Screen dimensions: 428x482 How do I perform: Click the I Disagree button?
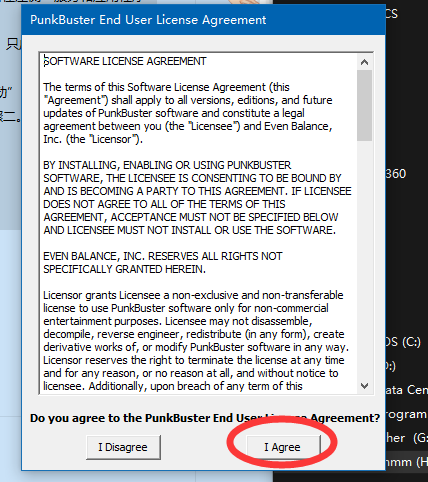point(123,447)
